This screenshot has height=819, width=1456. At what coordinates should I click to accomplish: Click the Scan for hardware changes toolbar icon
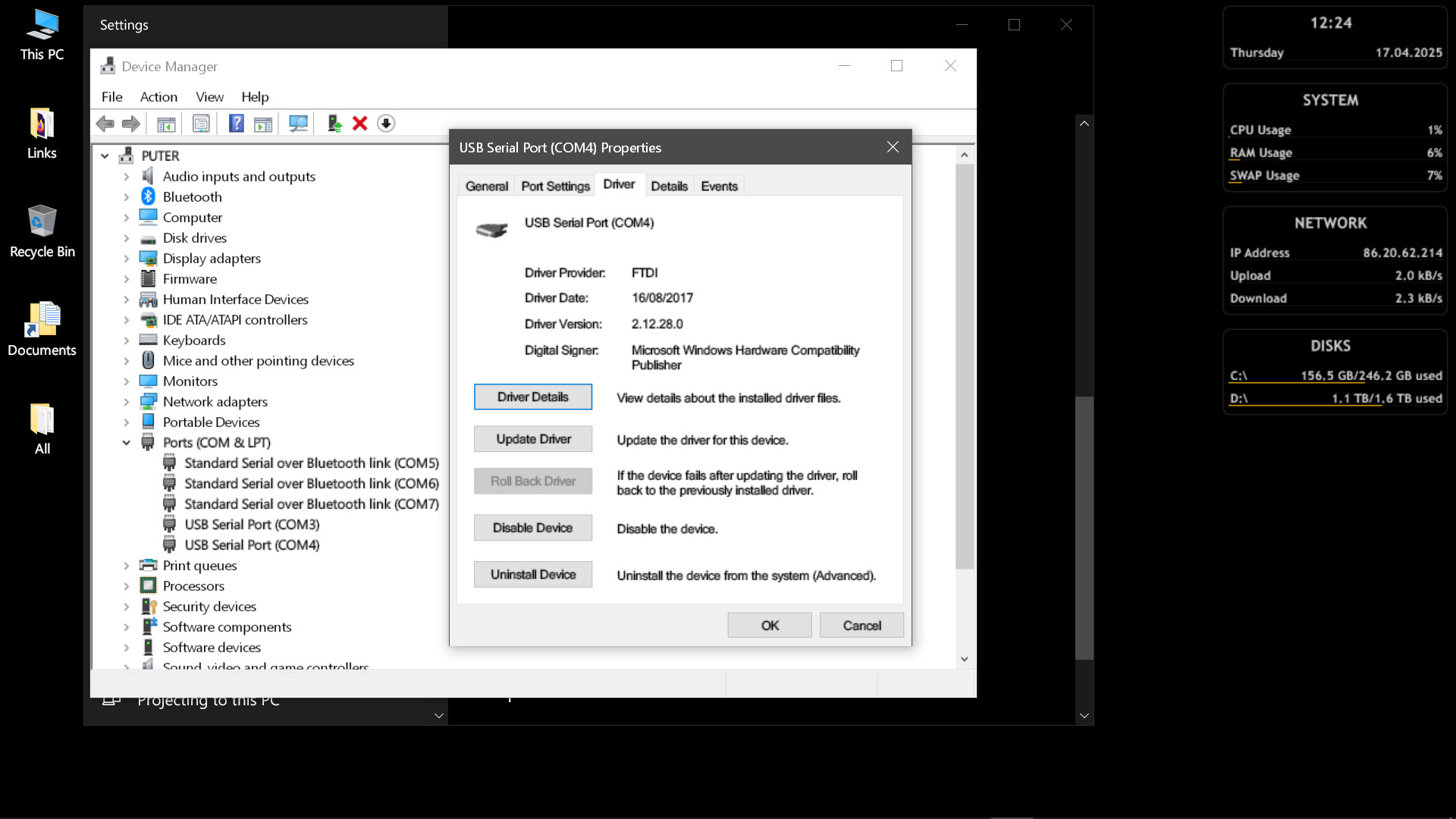click(298, 124)
